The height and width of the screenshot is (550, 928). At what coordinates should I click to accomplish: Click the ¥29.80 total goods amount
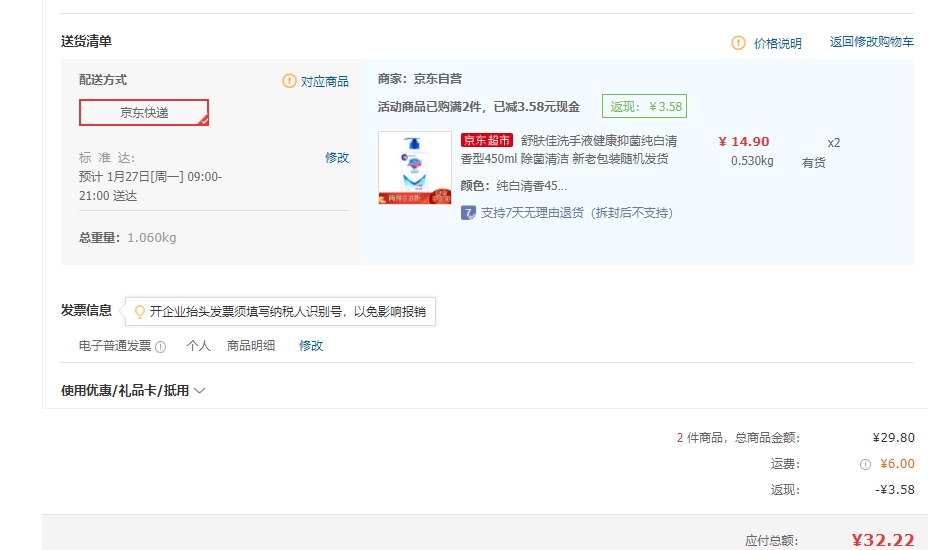click(894, 438)
